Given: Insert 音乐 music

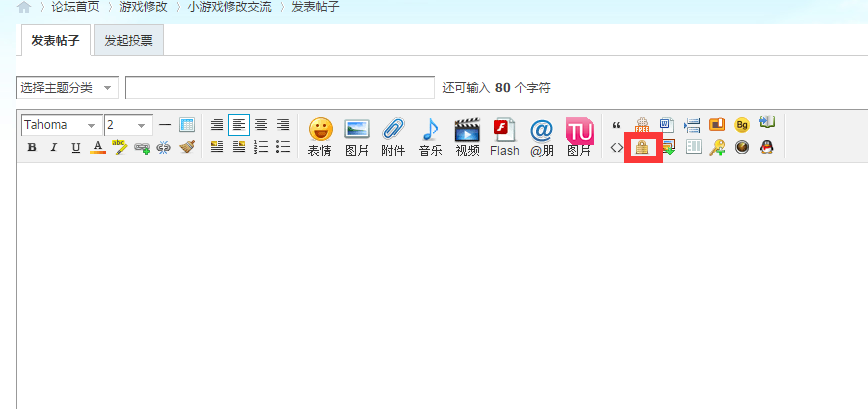Looking at the screenshot, I should coord(430,136).
